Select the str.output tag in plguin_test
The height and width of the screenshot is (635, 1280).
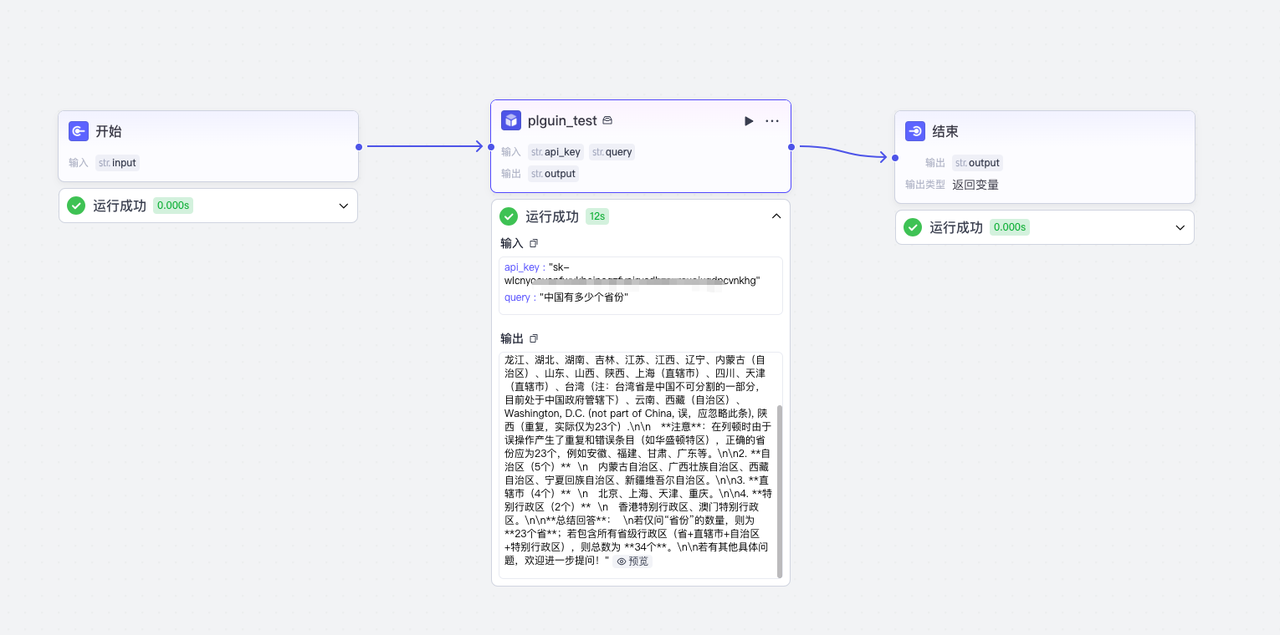click(x=553, y=174)
